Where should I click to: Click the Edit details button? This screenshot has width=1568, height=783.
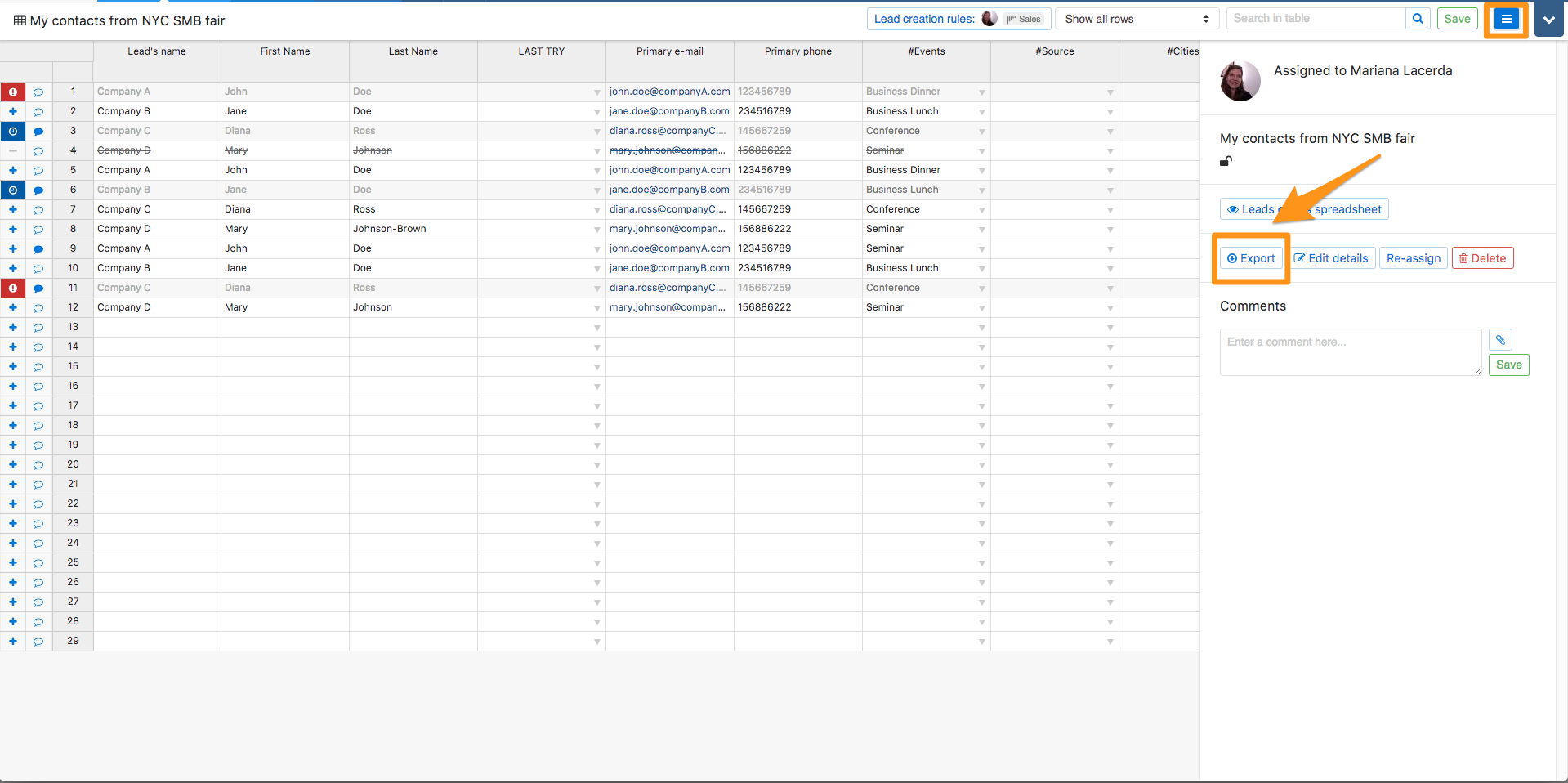click(x=1331, y=258)
